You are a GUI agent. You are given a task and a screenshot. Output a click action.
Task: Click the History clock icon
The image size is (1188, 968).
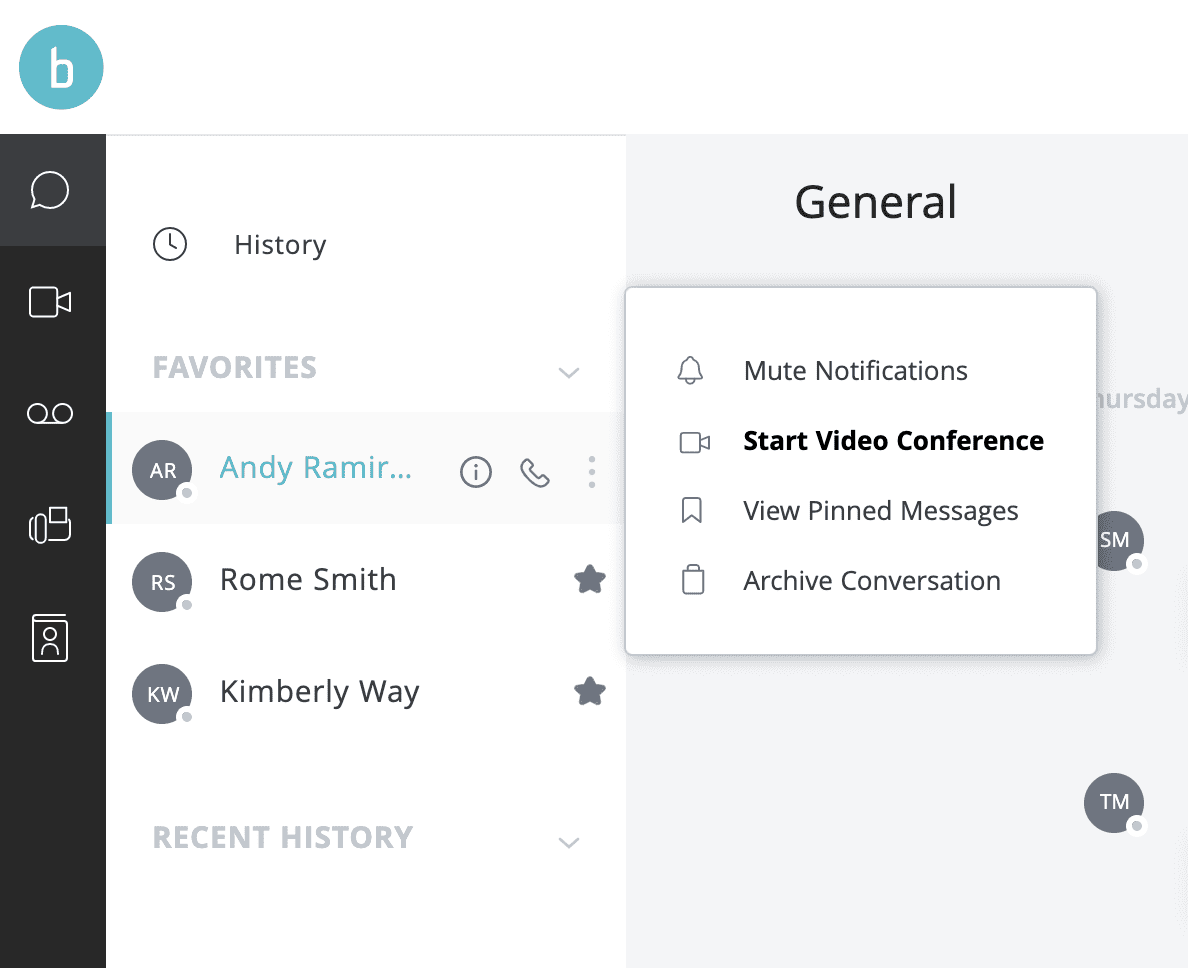tap(170, 244)
